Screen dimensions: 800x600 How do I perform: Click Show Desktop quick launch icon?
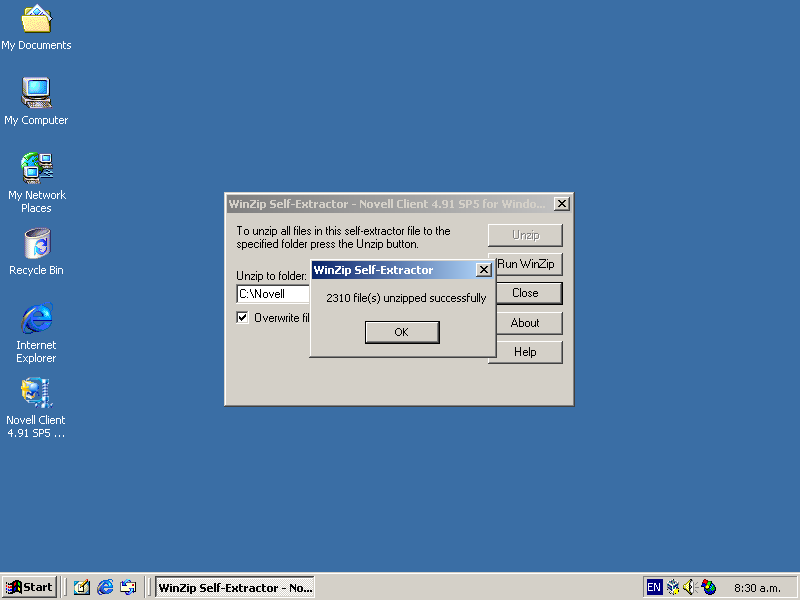pyautogui.click(x=82, y=587)
